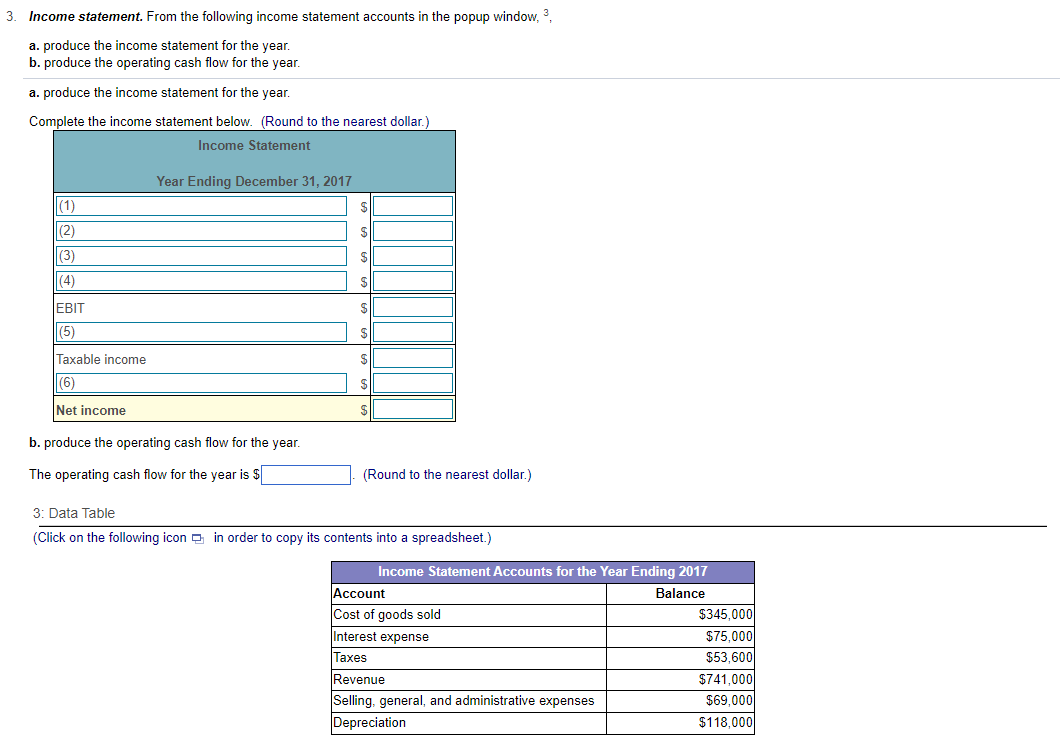Select the account label field (6)

click(x=200, y=382)
